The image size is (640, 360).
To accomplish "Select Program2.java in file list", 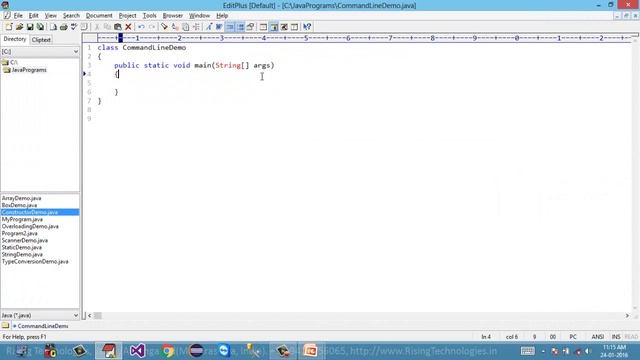I will pyautogui.click(x=19, y=233).
